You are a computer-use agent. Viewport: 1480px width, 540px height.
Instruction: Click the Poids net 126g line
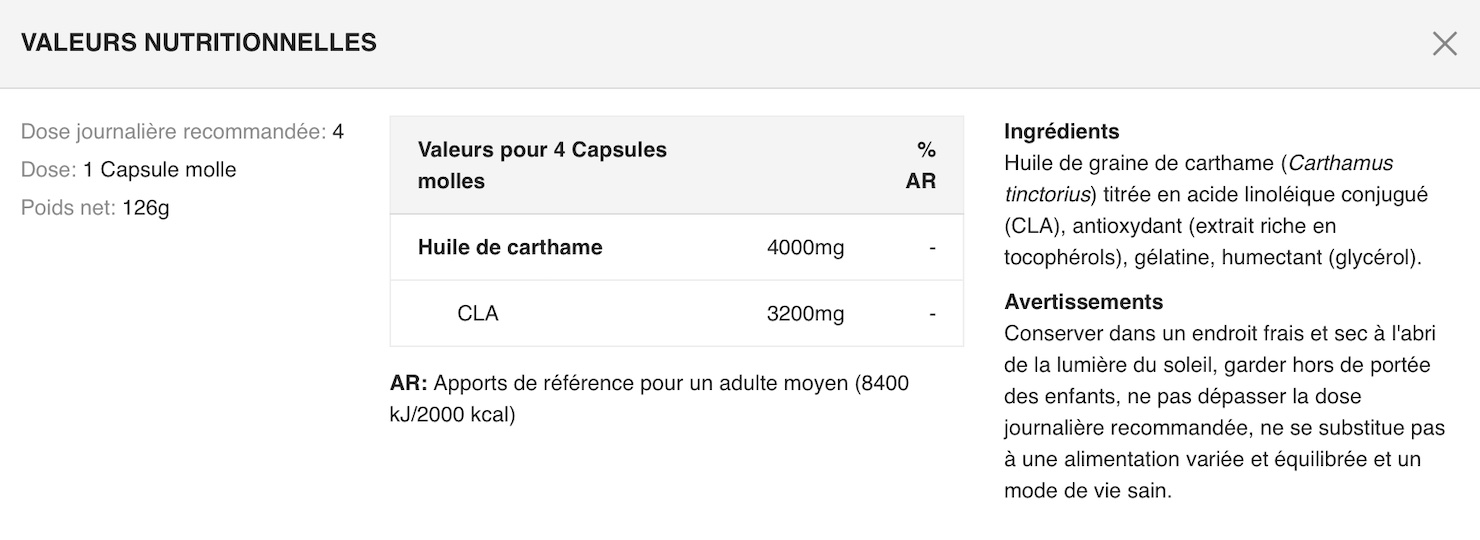95,208
